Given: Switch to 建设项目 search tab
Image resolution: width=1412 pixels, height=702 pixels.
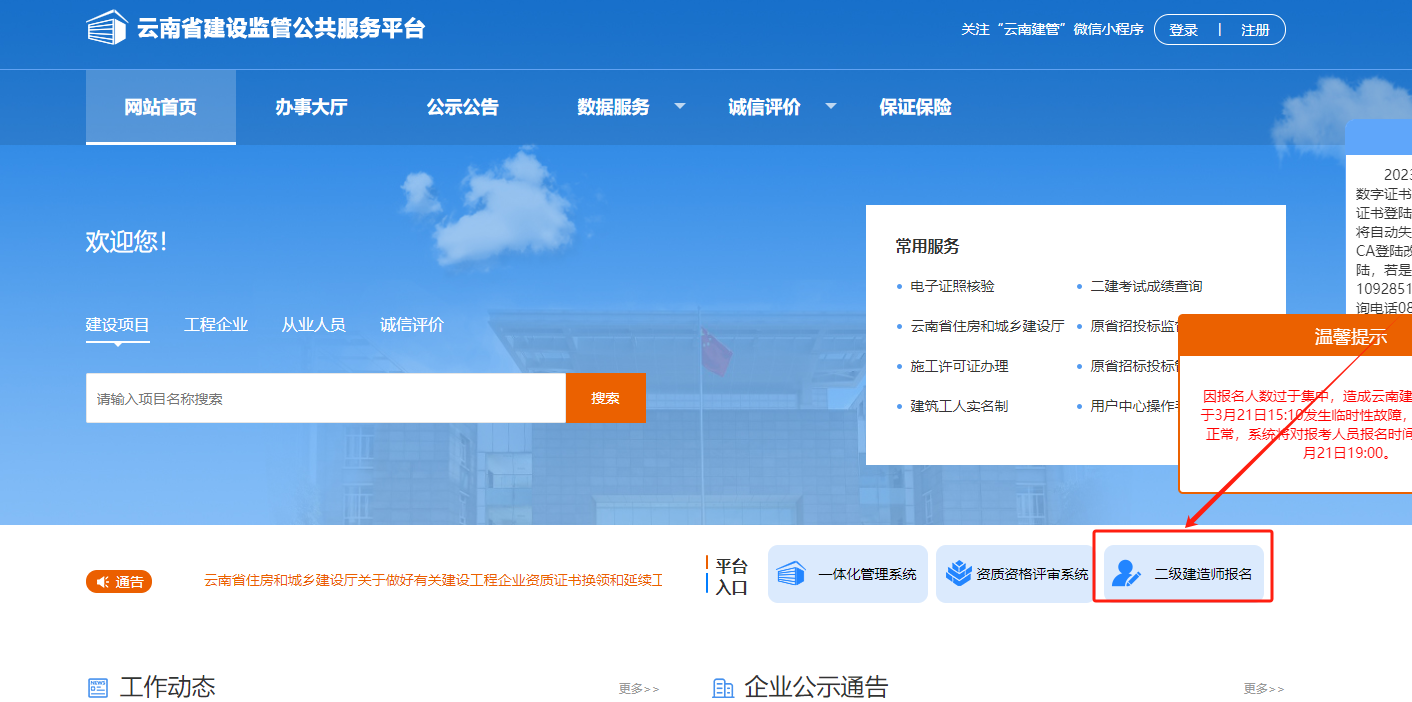Looking at the screenshot, I should 118,325.
